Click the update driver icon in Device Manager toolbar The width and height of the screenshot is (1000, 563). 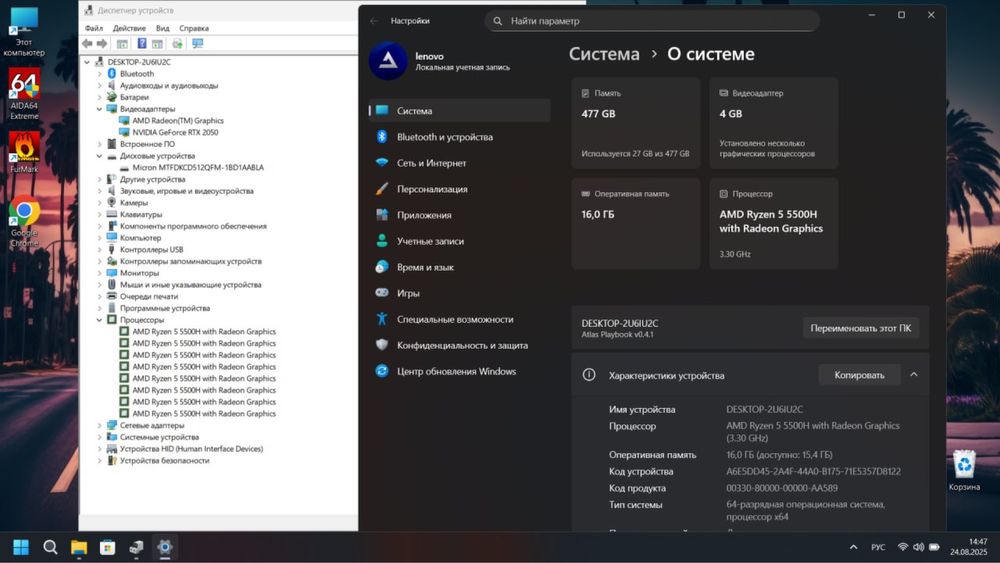click(177, 43)
